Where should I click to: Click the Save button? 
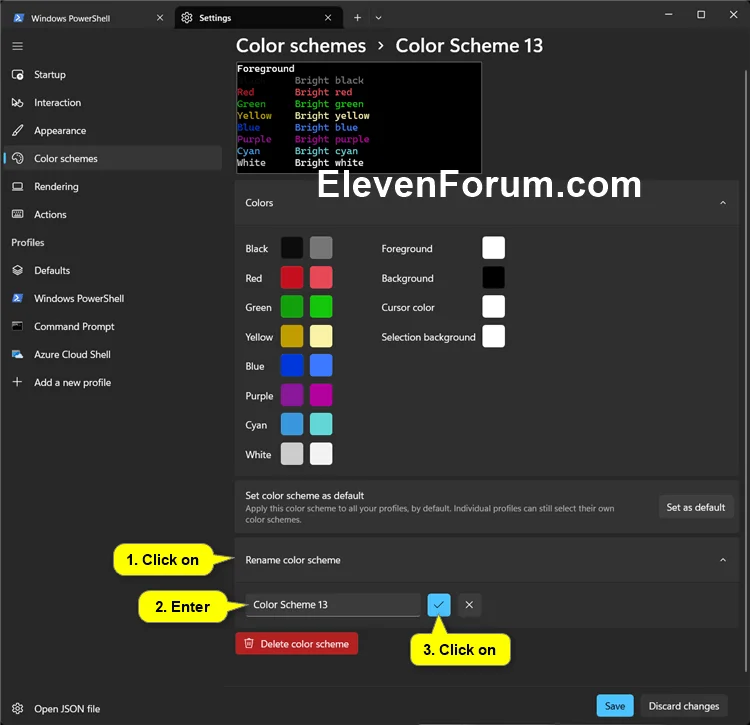pyautogui.click(x=615, y=706)
